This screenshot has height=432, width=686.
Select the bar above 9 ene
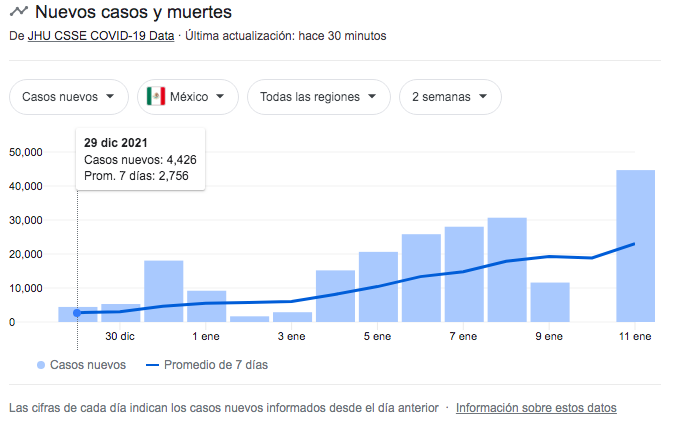pos(550,302)
